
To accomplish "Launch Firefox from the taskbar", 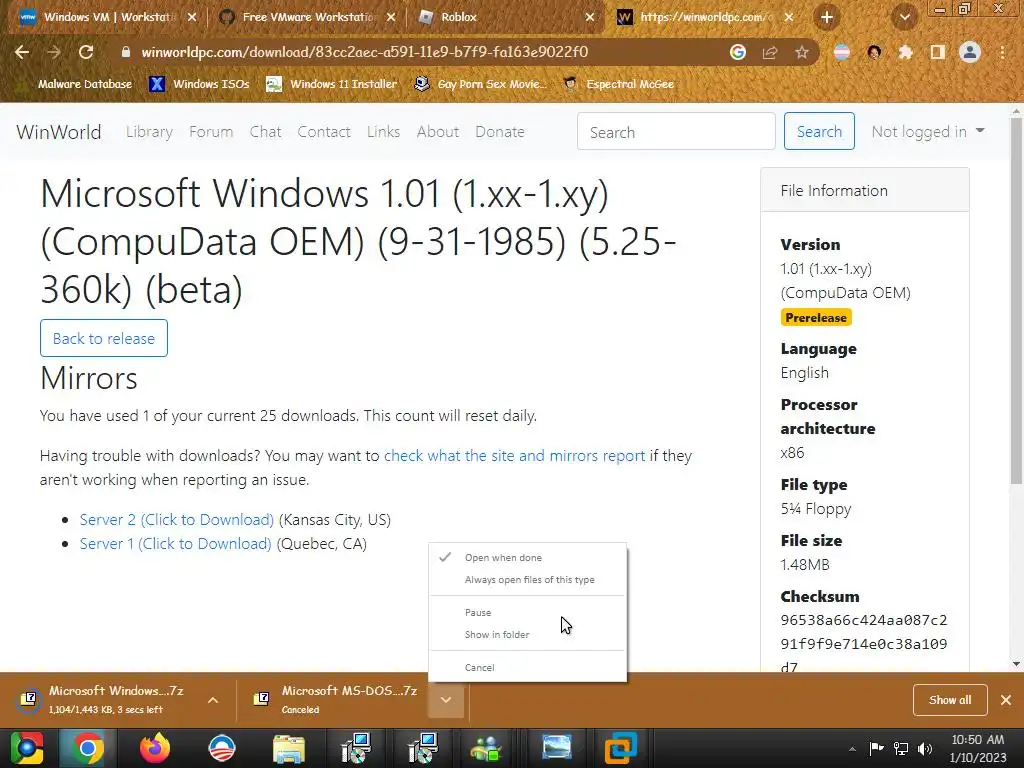I will (x=155, y=748).
